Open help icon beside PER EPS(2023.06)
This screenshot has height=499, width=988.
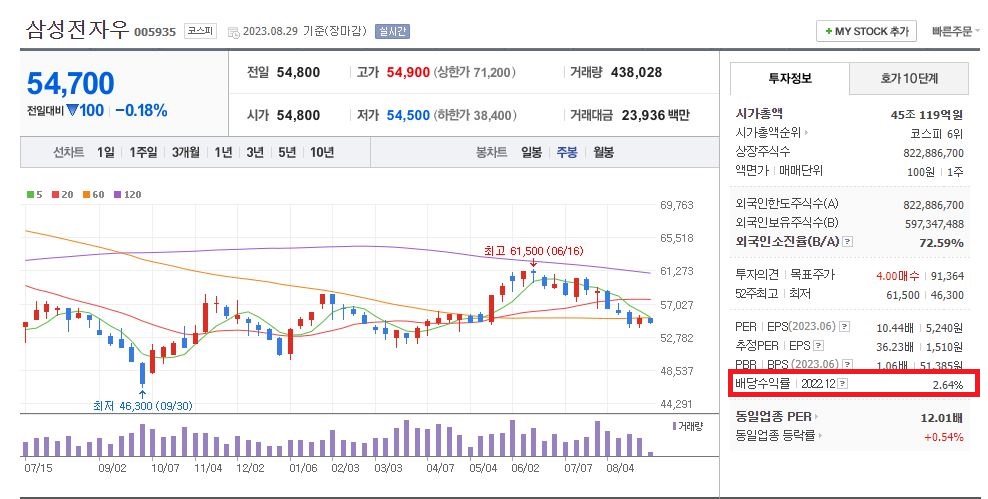tap(845, 326)
